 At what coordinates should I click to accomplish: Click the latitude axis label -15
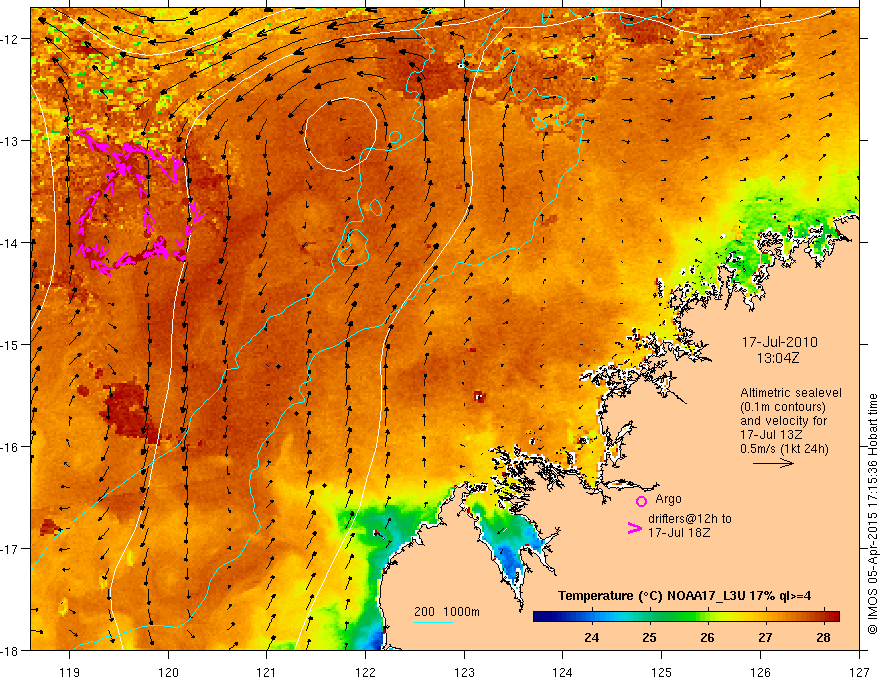[x=10, y=344]
